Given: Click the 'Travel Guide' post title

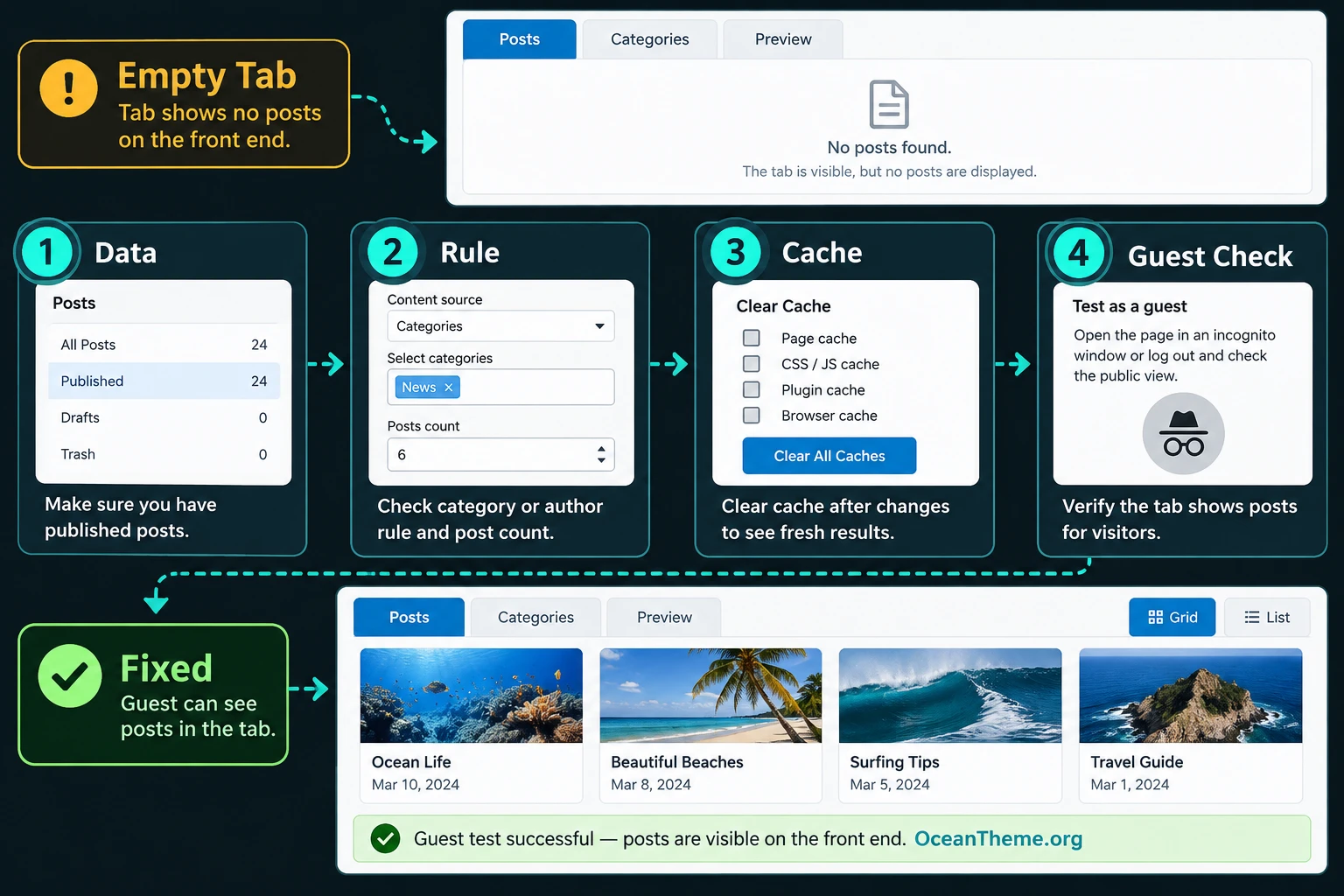Looking at the screenshot, I should click(x=1137, y=762).
